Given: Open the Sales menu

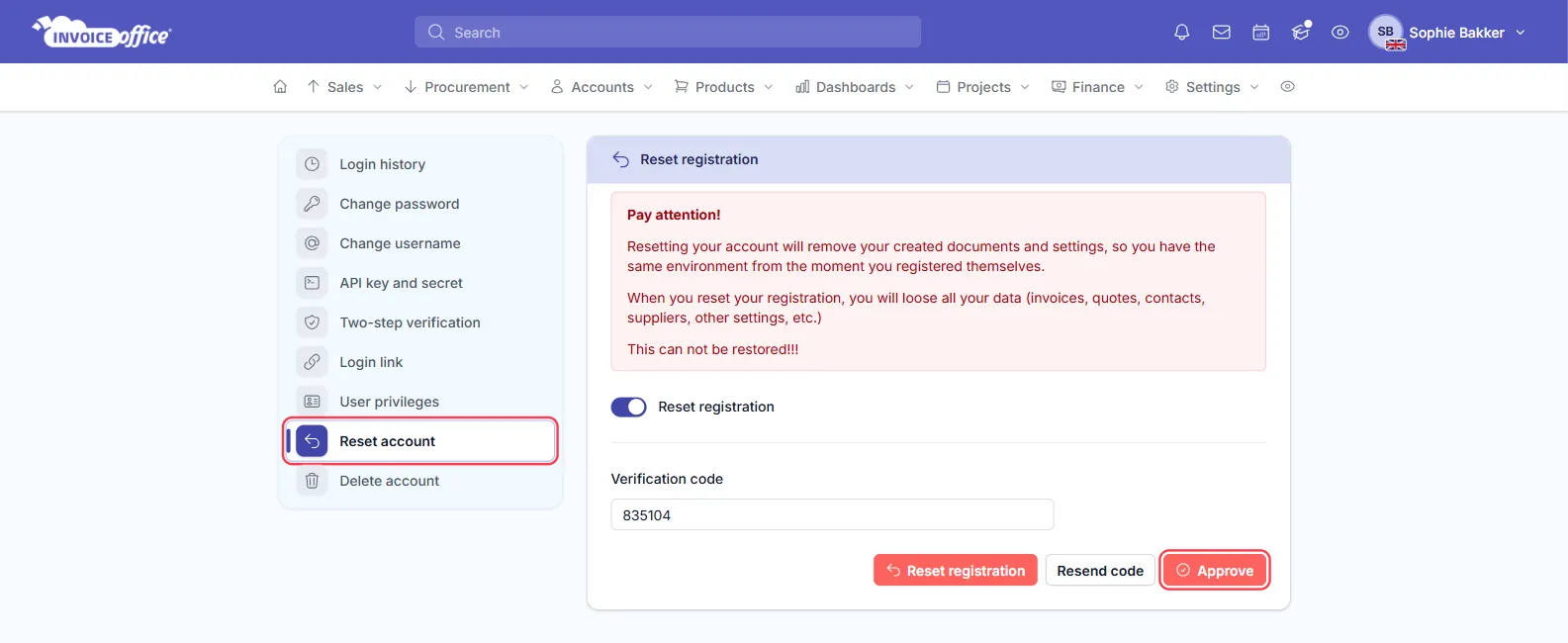Looking at the screenshot, I should tap(344, 87).
